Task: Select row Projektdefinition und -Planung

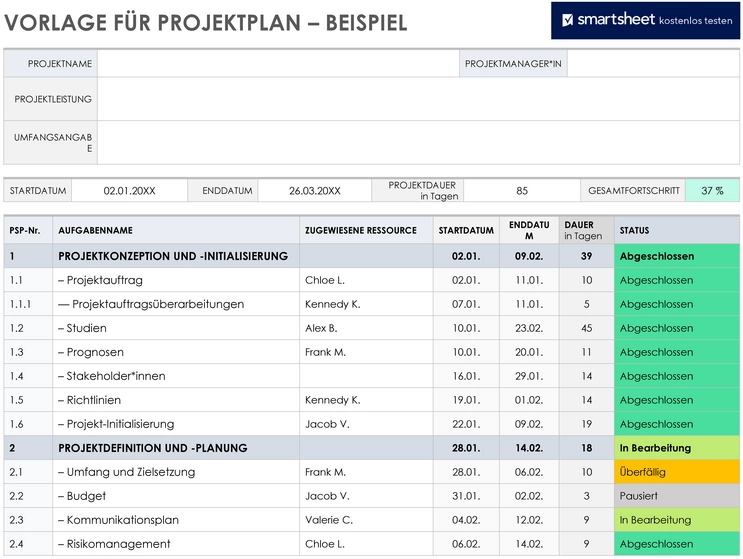Action: click(x=372, y=448)
